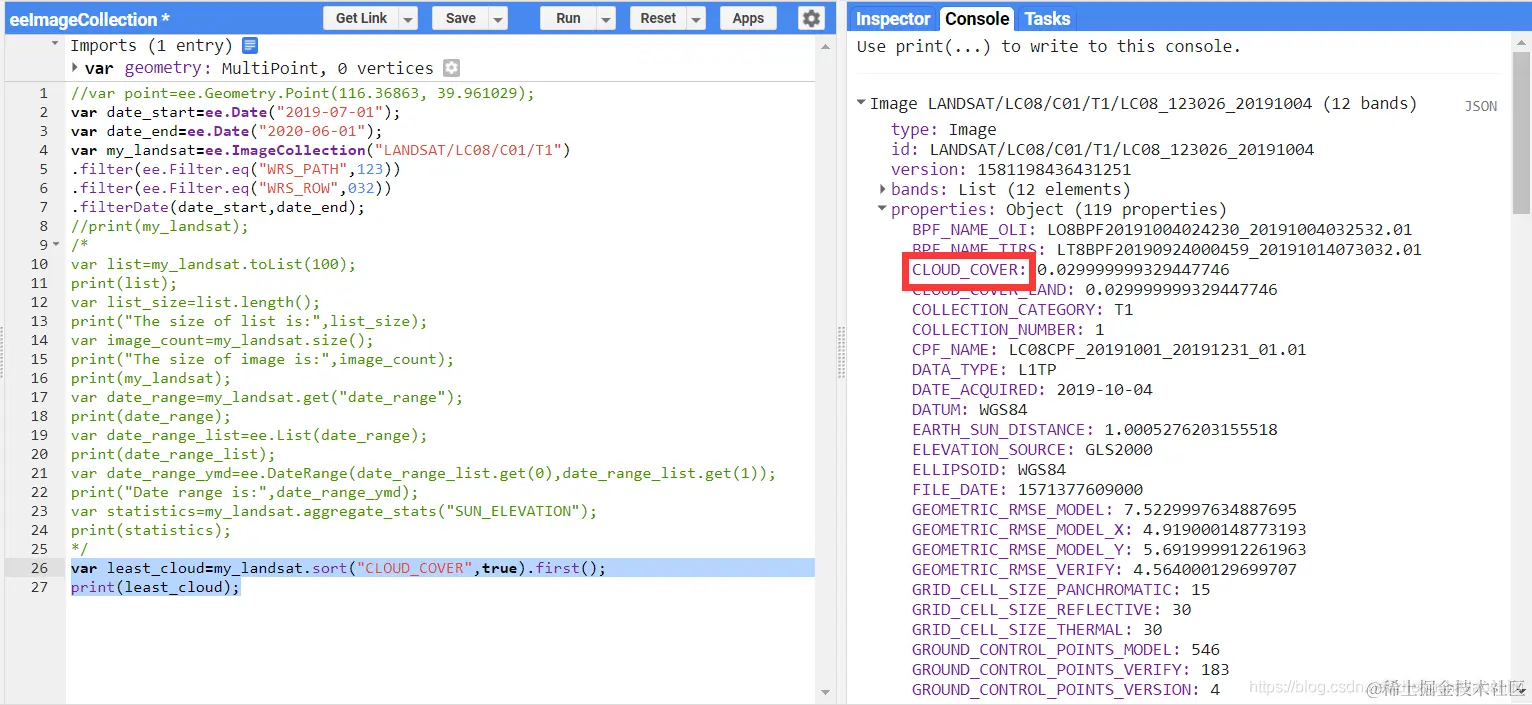Run the script with Run button
The width and height of the screenshot is (1532, 705).
click(x=569, y=18)
